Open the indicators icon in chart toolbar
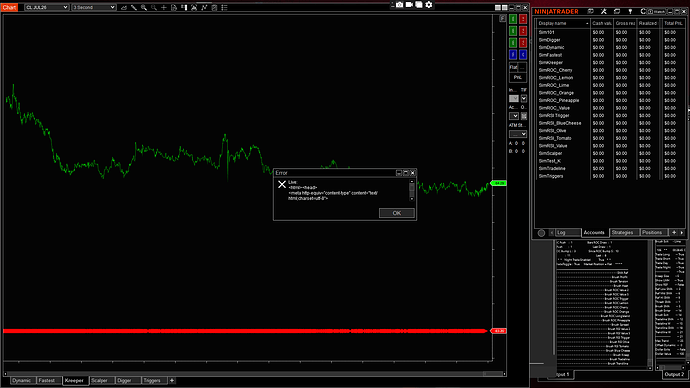The height and width of the screenshot is (388, 690). pos(194,7)
